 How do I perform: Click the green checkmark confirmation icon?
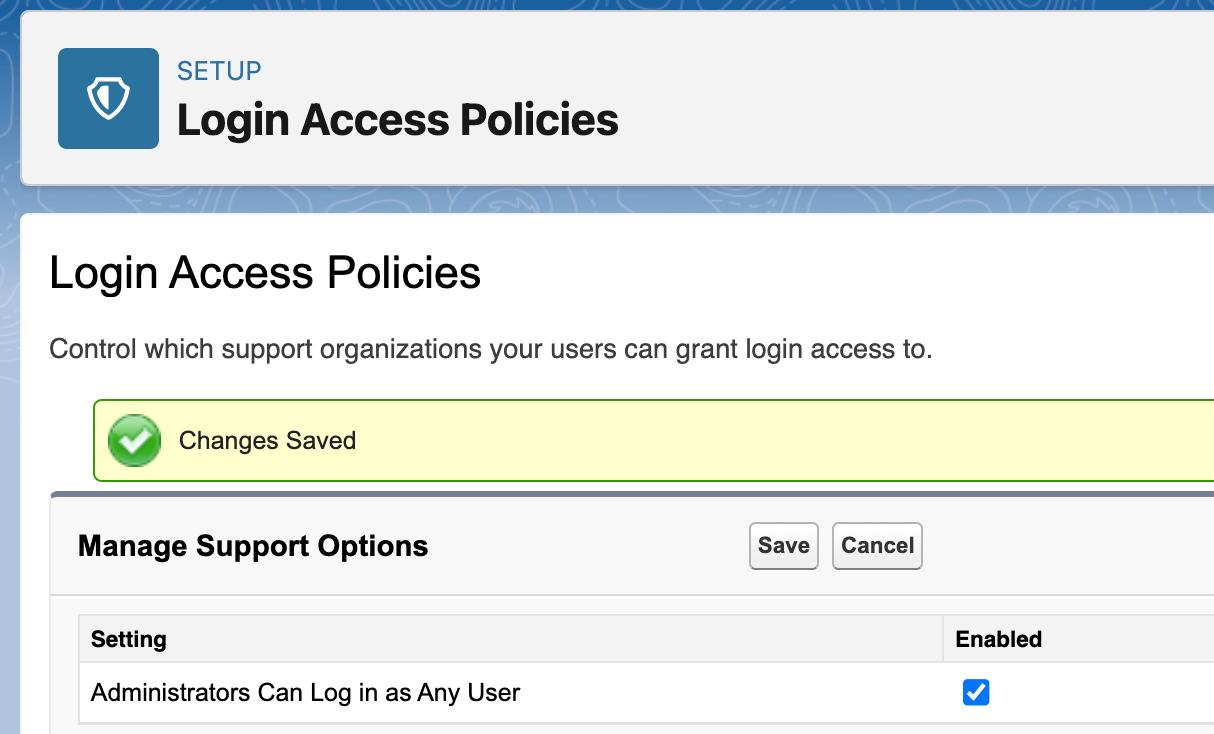tap(134, 441)
